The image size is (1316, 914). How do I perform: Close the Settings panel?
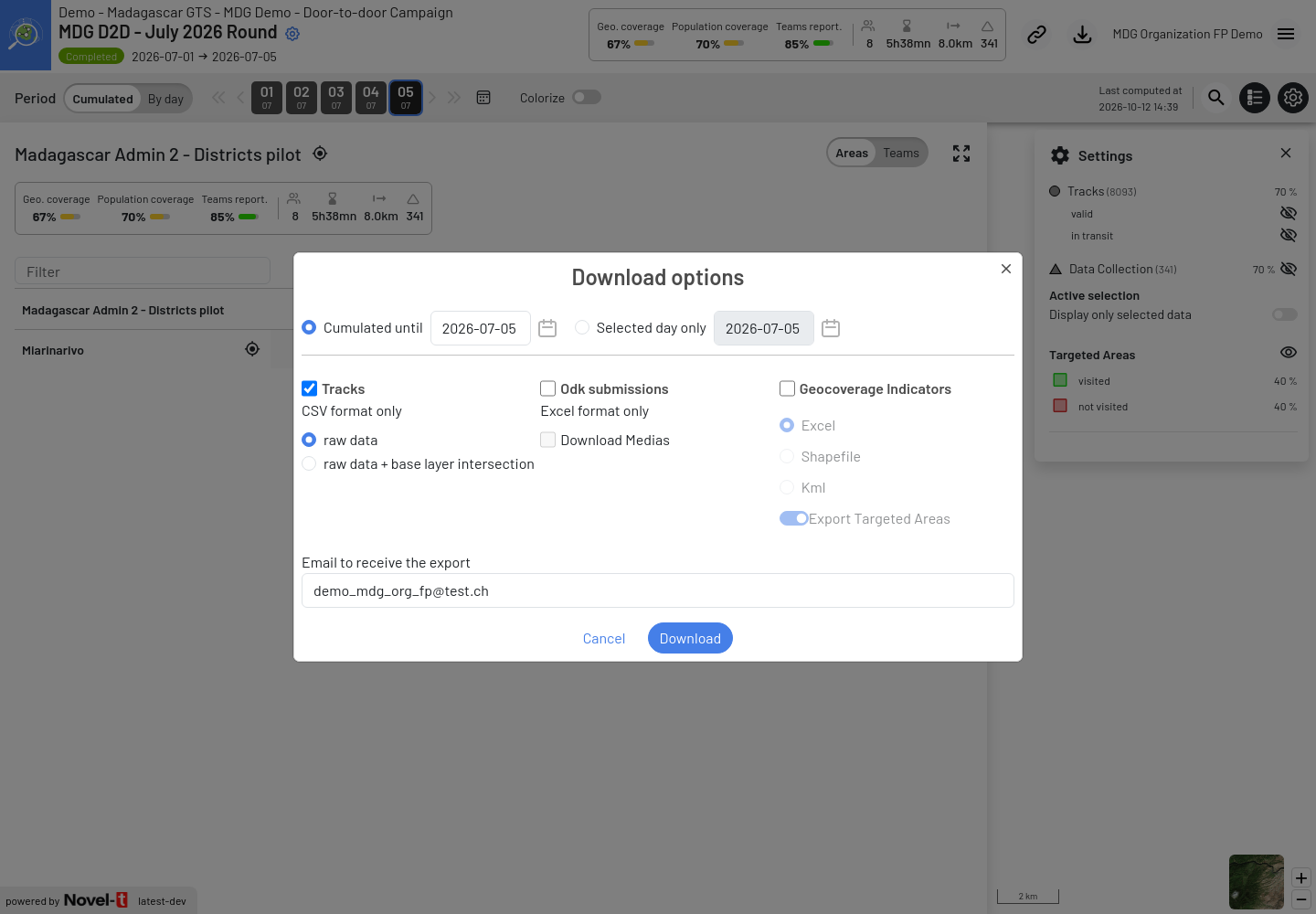(x=1286, y=153)
